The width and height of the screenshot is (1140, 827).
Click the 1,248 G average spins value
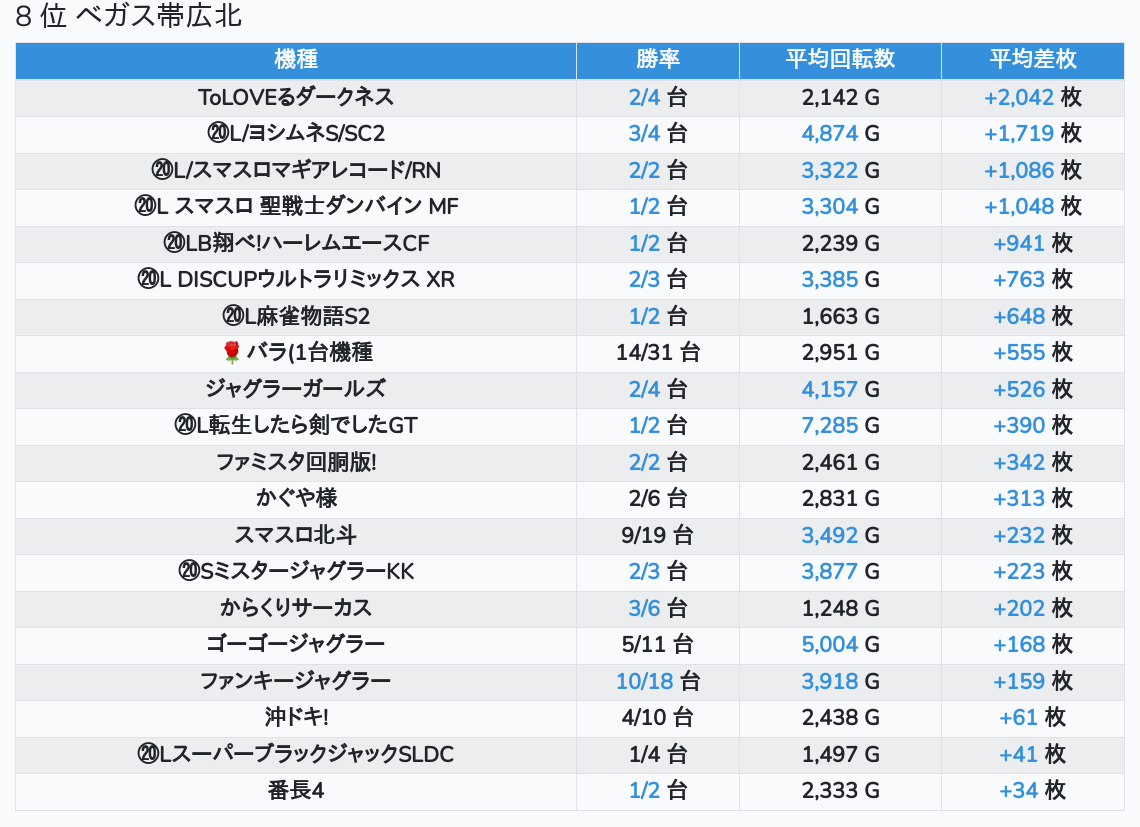[840, 608]
